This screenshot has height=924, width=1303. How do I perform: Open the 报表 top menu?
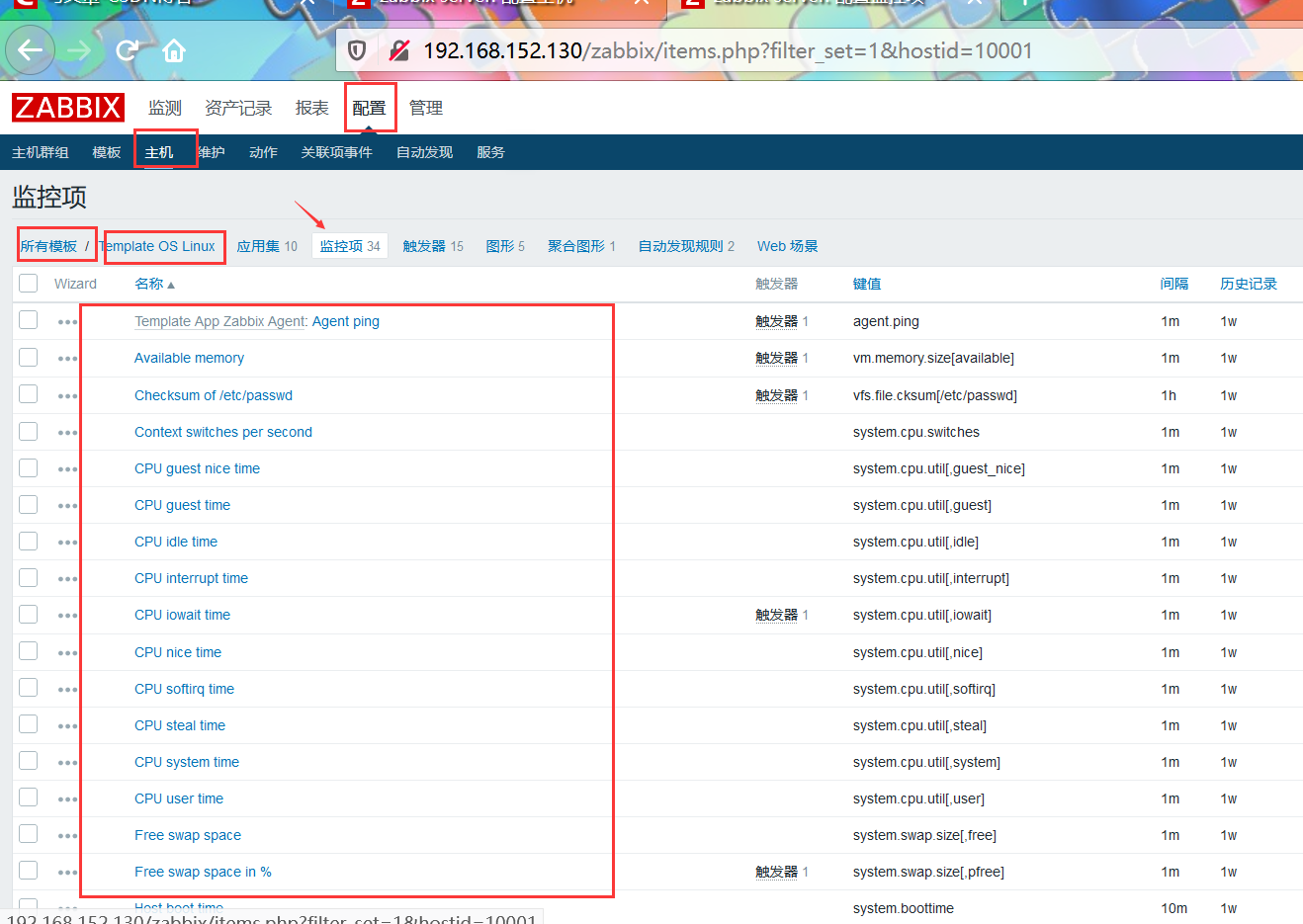pyautogui.click(x=311, y=108)
